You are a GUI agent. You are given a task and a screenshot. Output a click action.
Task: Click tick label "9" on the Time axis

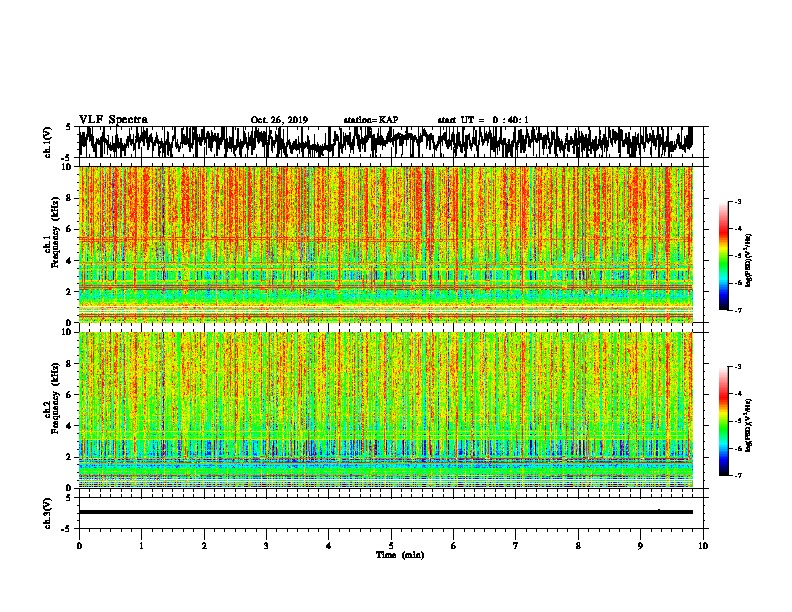click(640, 546)
